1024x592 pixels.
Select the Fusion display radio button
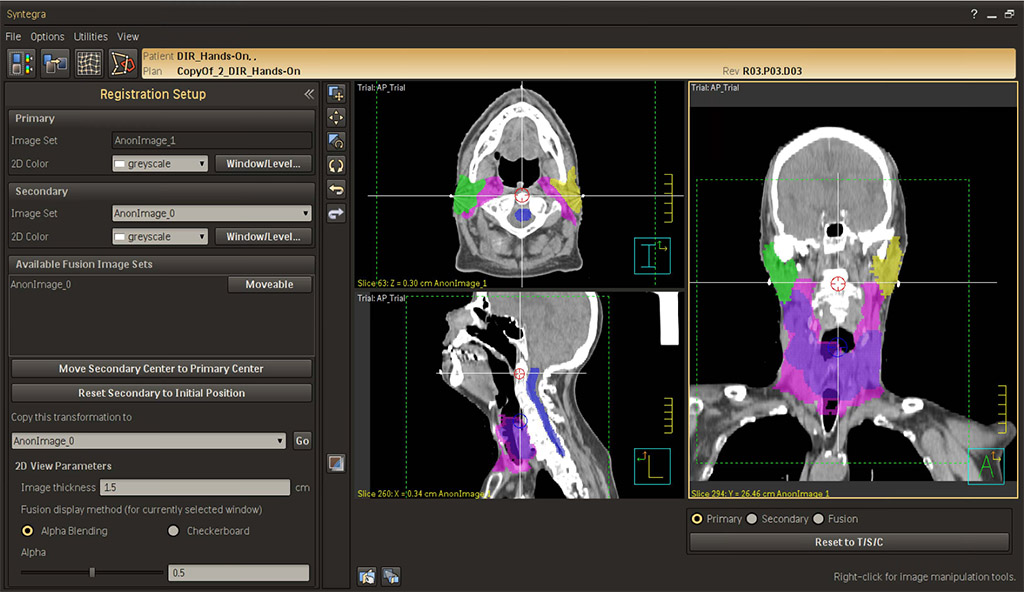(818, 519)
